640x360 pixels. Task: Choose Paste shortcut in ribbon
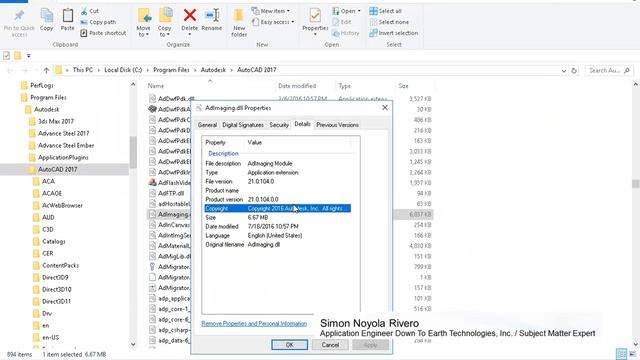pyautogui.click(x=103, y=33)
